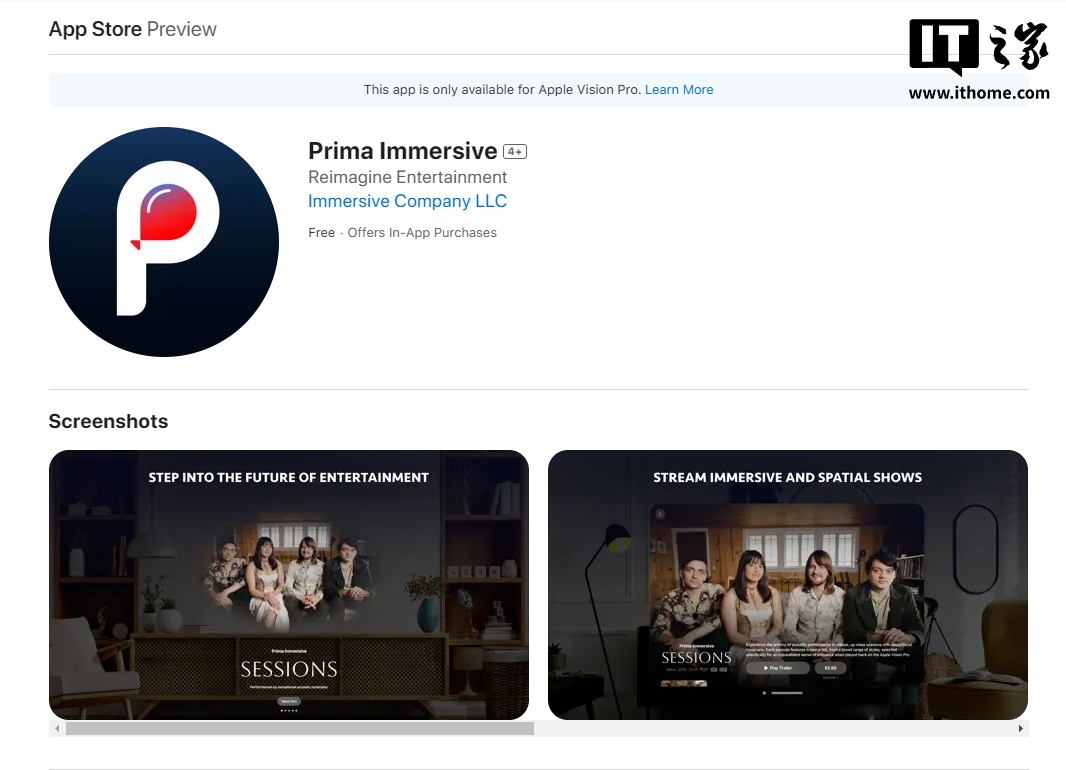Click the Prima Immersive app icon
Screen dimensions: 1066x770
pyautogui.click(x=164, y=242)
